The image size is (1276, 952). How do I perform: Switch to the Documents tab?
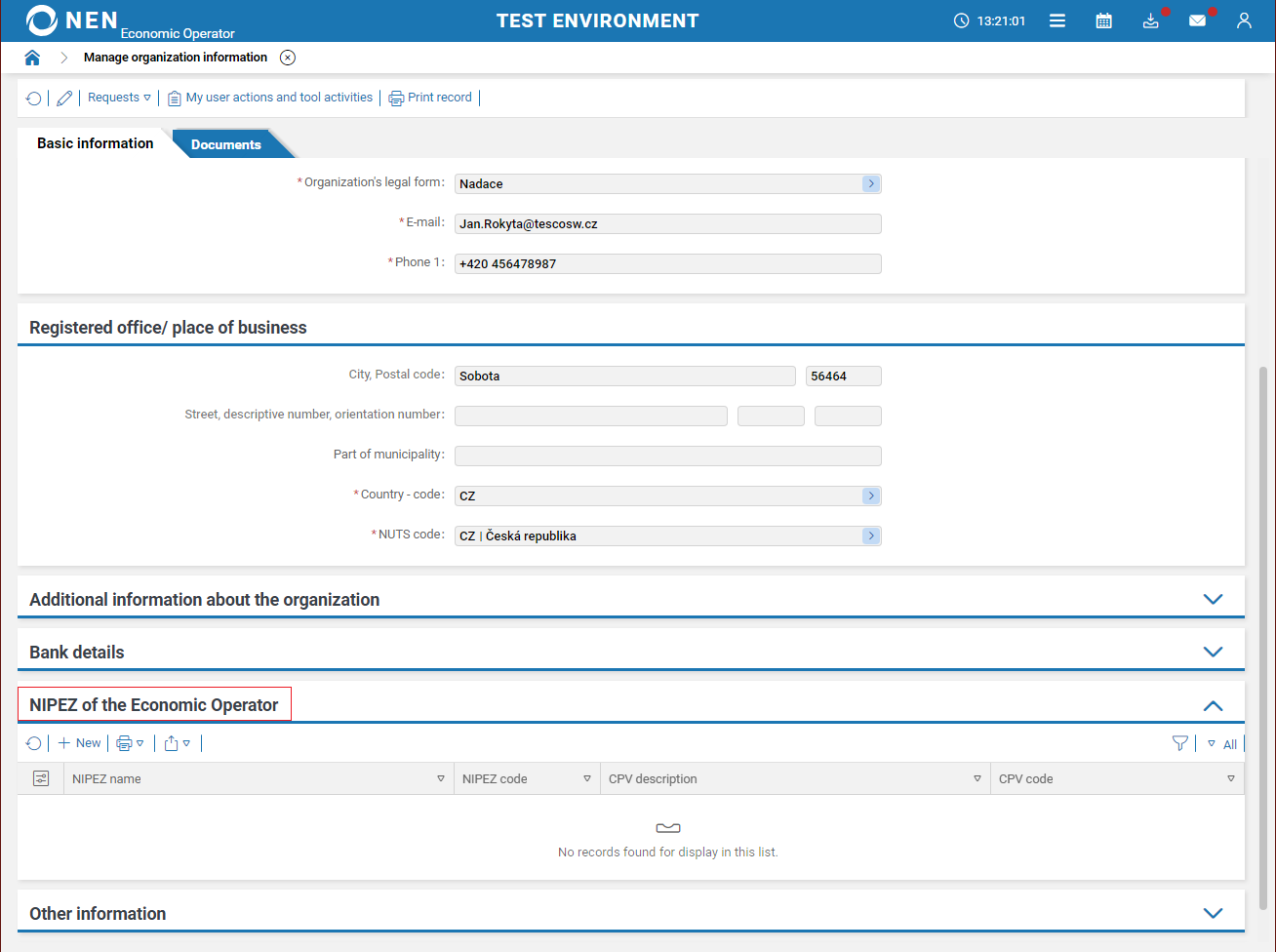click(226, 144)
